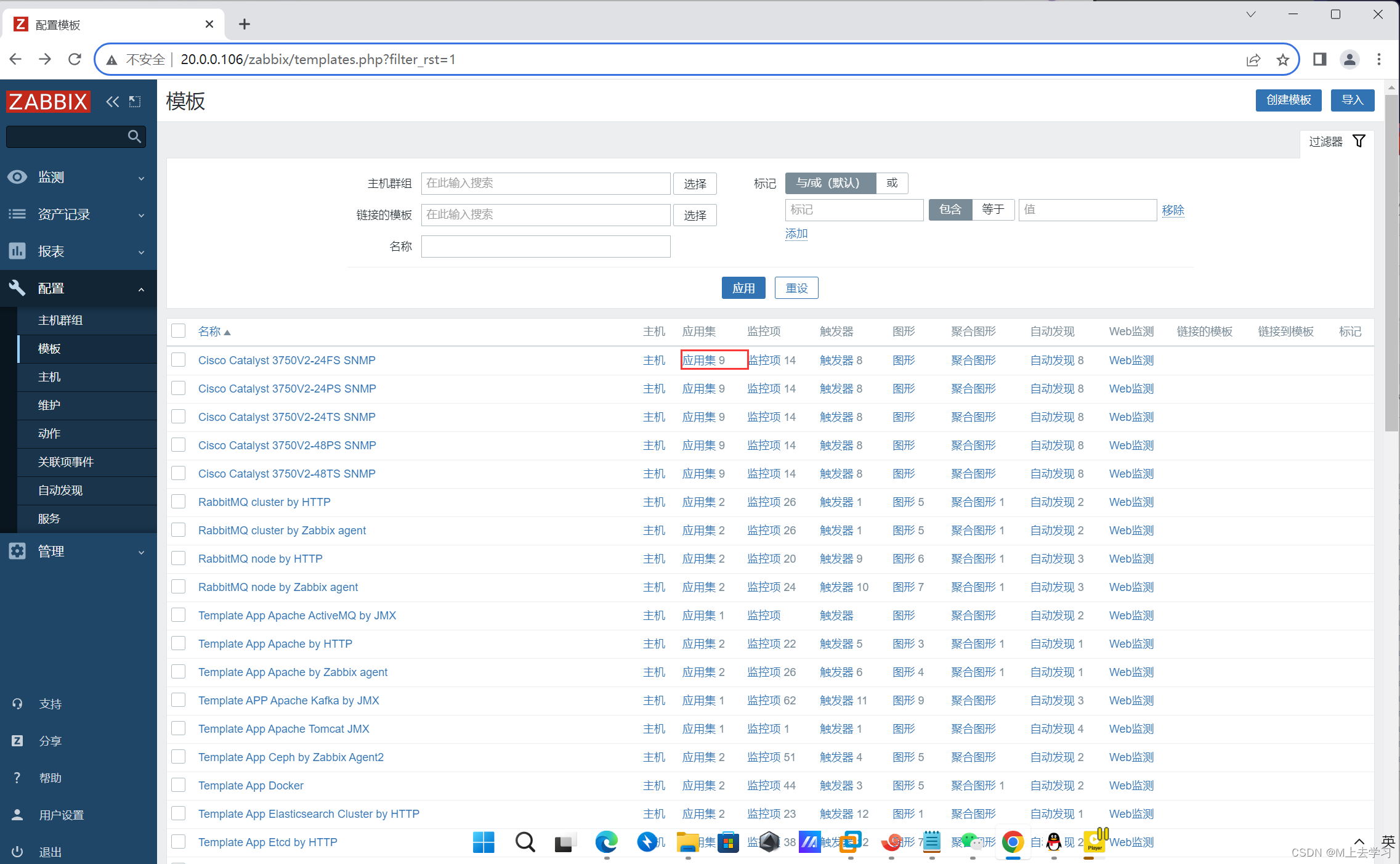Click the 分享 Z icon in sidebar

coord(17,741)
